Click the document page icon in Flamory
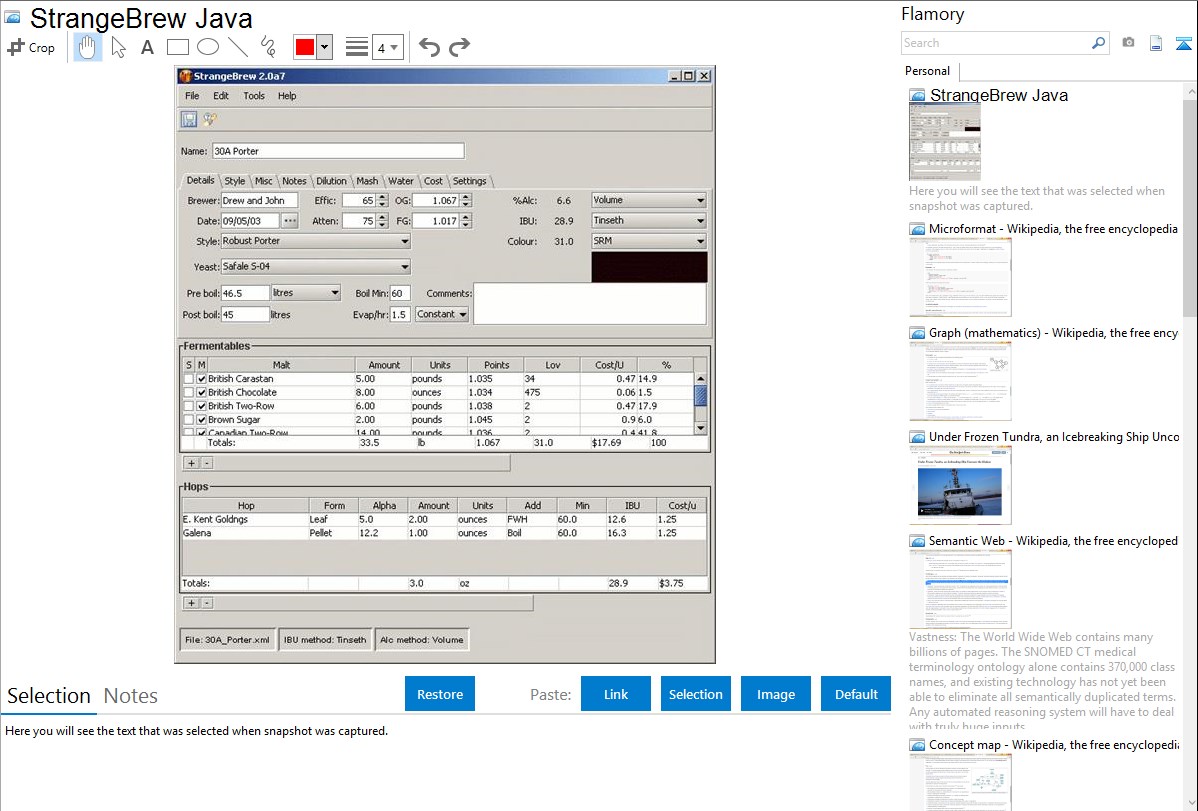The image size is (1198, 811). (x=1156, y=43)
